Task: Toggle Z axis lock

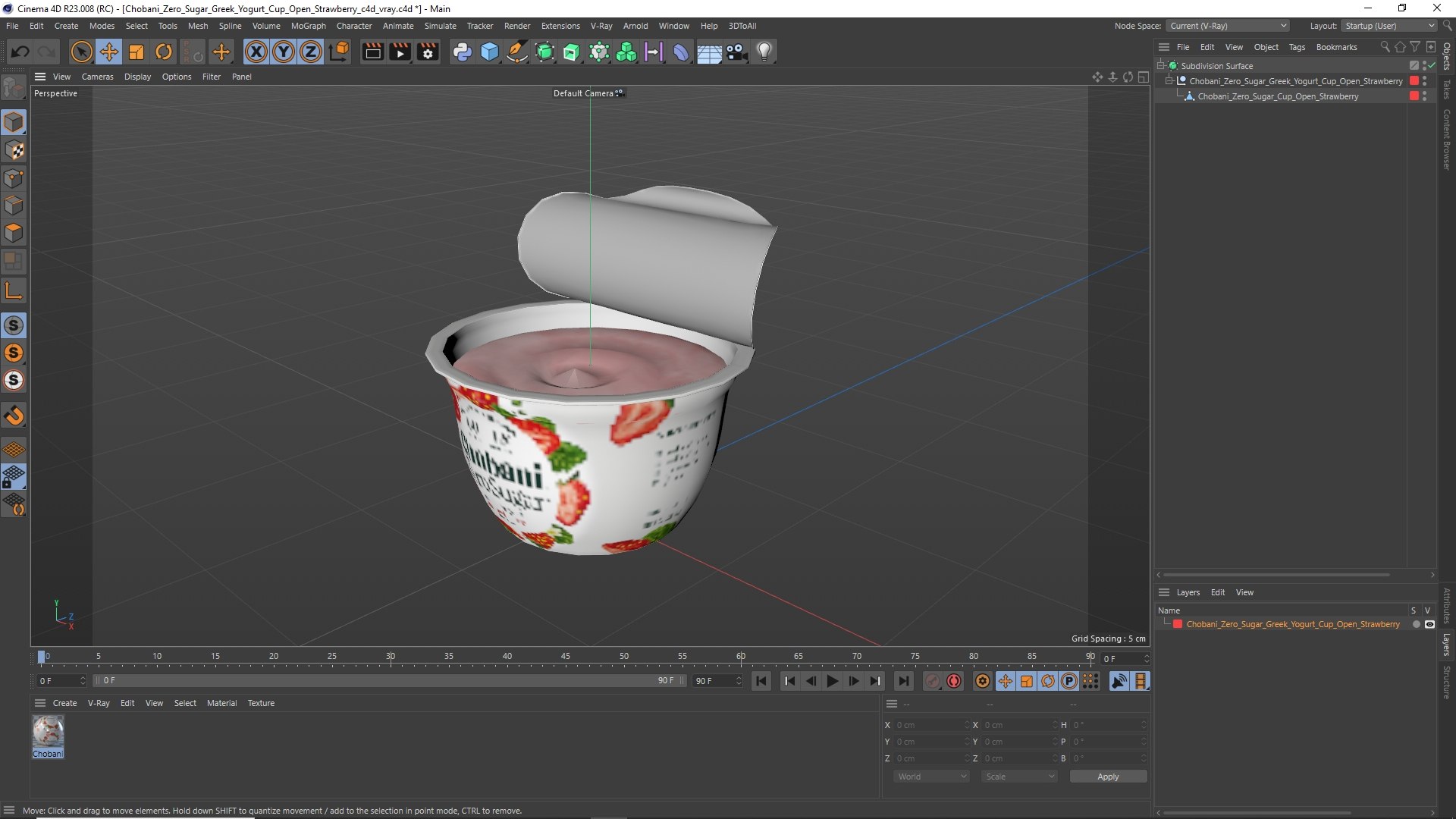Action: [x=311, y=52]
